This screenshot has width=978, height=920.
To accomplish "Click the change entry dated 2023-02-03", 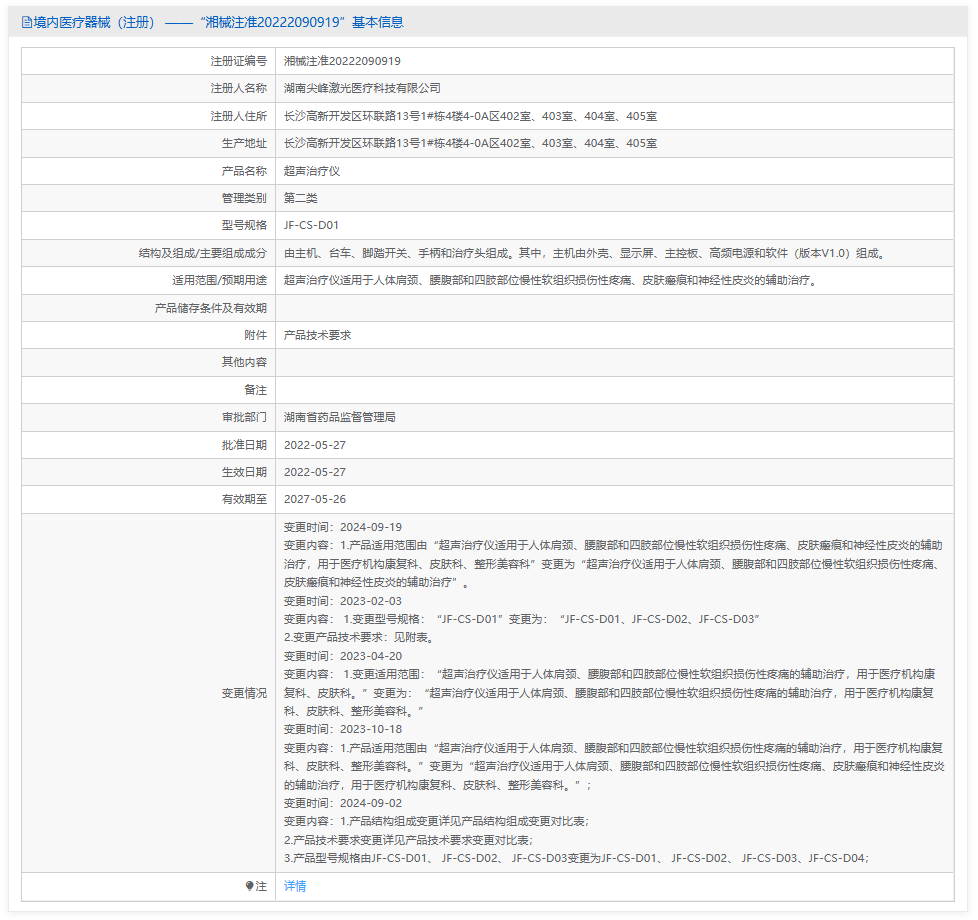I will 342,601.
